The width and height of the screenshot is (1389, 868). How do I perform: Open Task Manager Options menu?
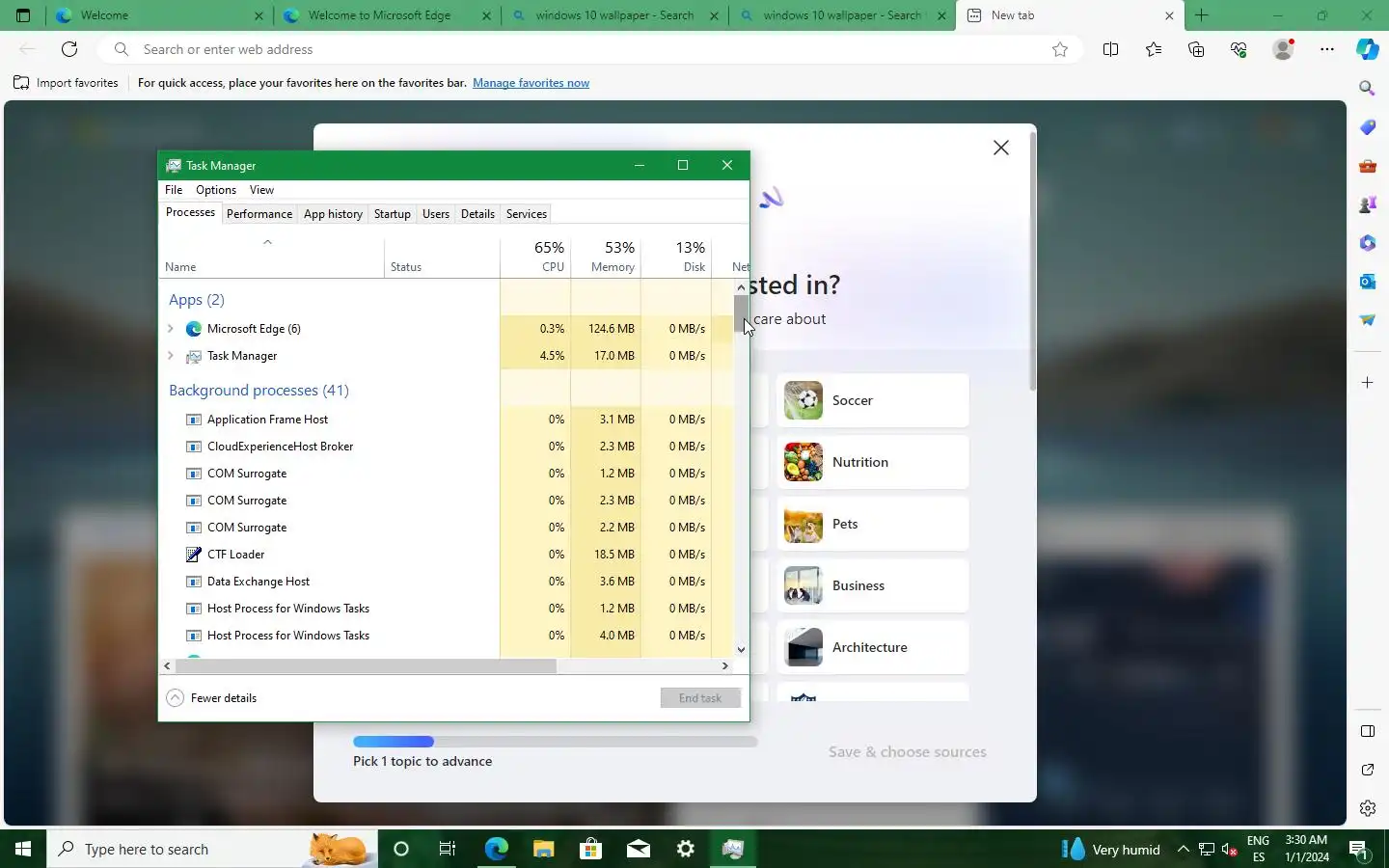(216, 190)
